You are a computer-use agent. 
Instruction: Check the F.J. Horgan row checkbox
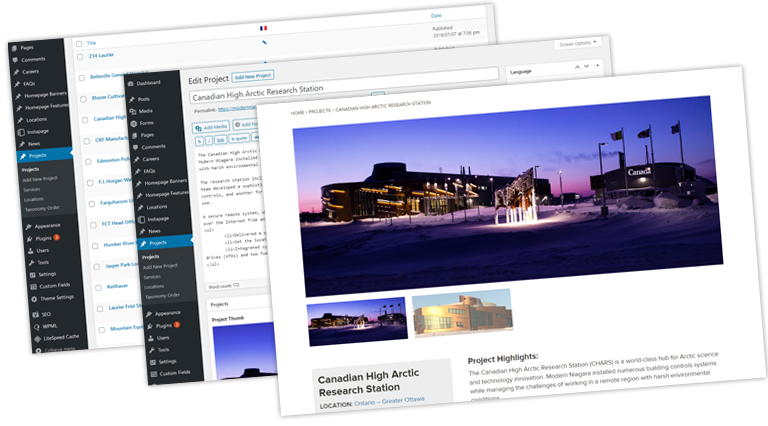(90, 183)
